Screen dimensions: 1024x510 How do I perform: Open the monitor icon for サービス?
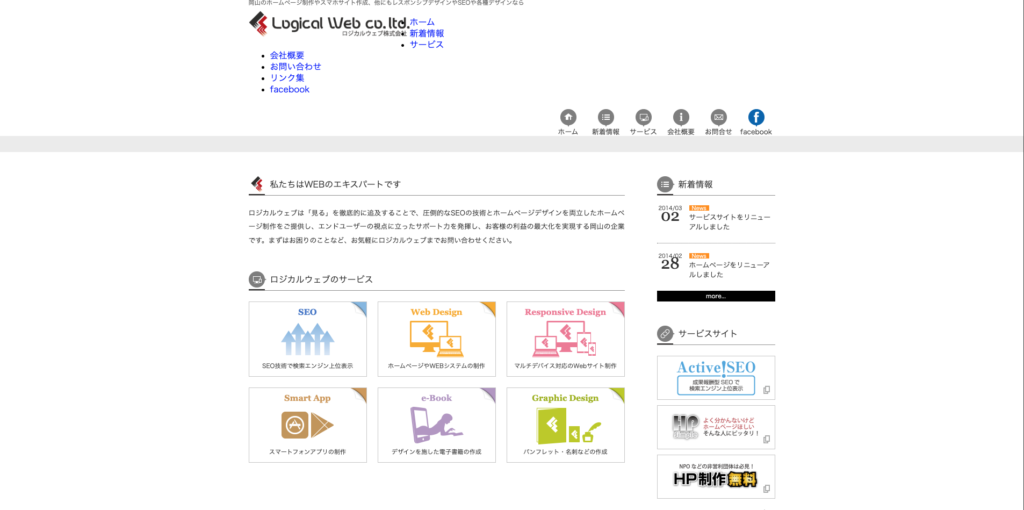click(643, 118)
